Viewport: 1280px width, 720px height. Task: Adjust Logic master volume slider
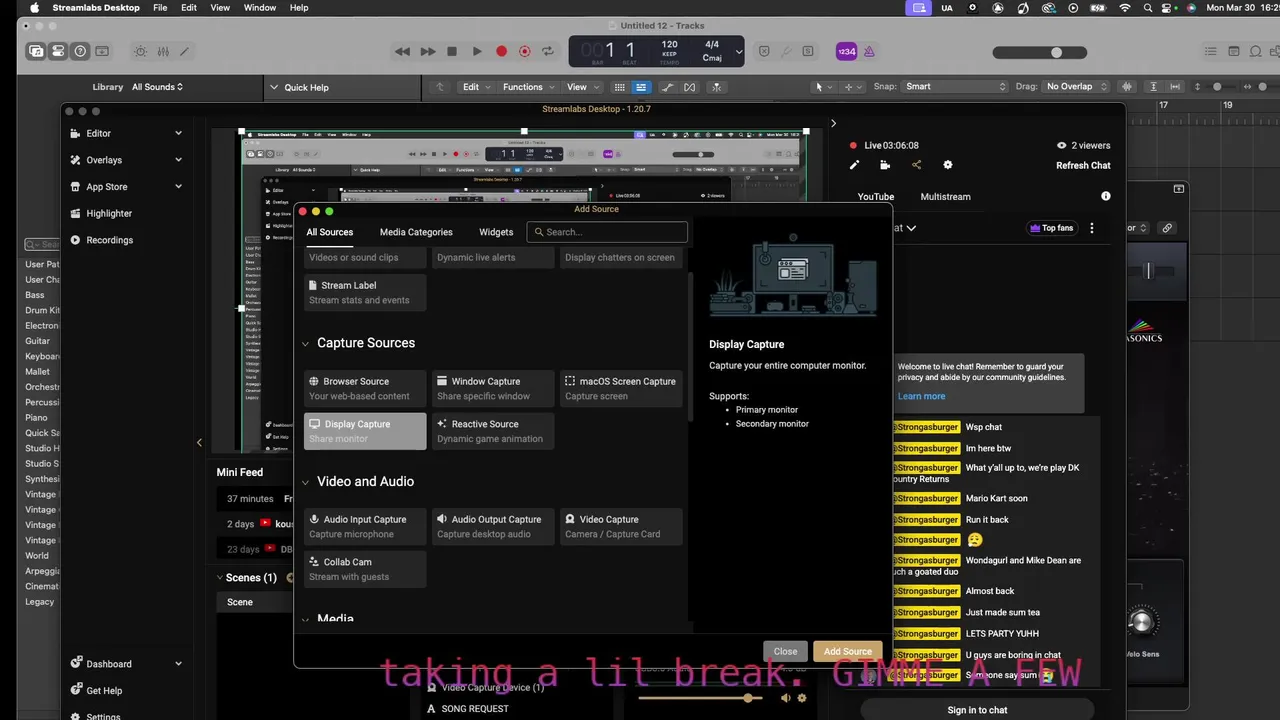(x=1040, y=52)
